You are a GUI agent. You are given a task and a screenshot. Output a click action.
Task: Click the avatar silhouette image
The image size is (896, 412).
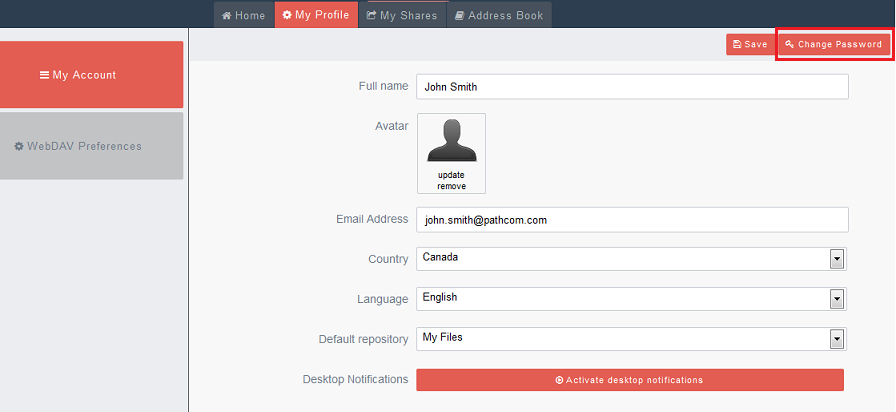(451, 141)
